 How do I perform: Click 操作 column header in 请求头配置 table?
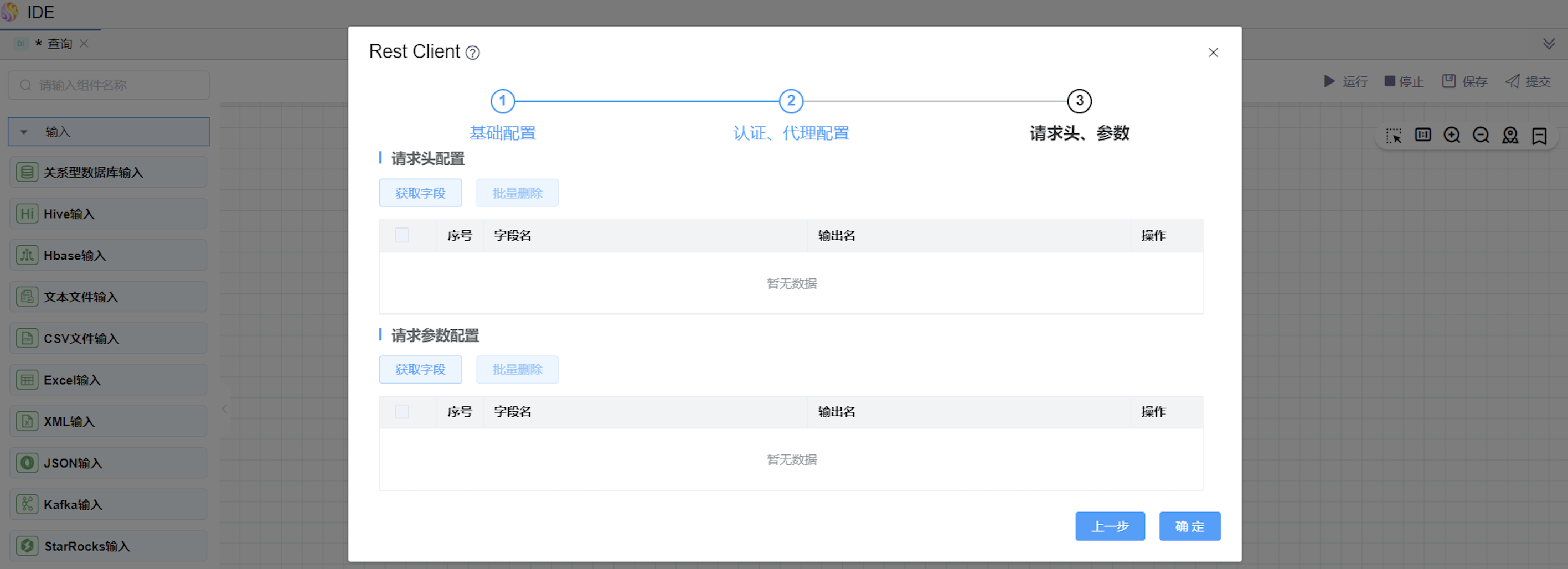(1153, 235)
